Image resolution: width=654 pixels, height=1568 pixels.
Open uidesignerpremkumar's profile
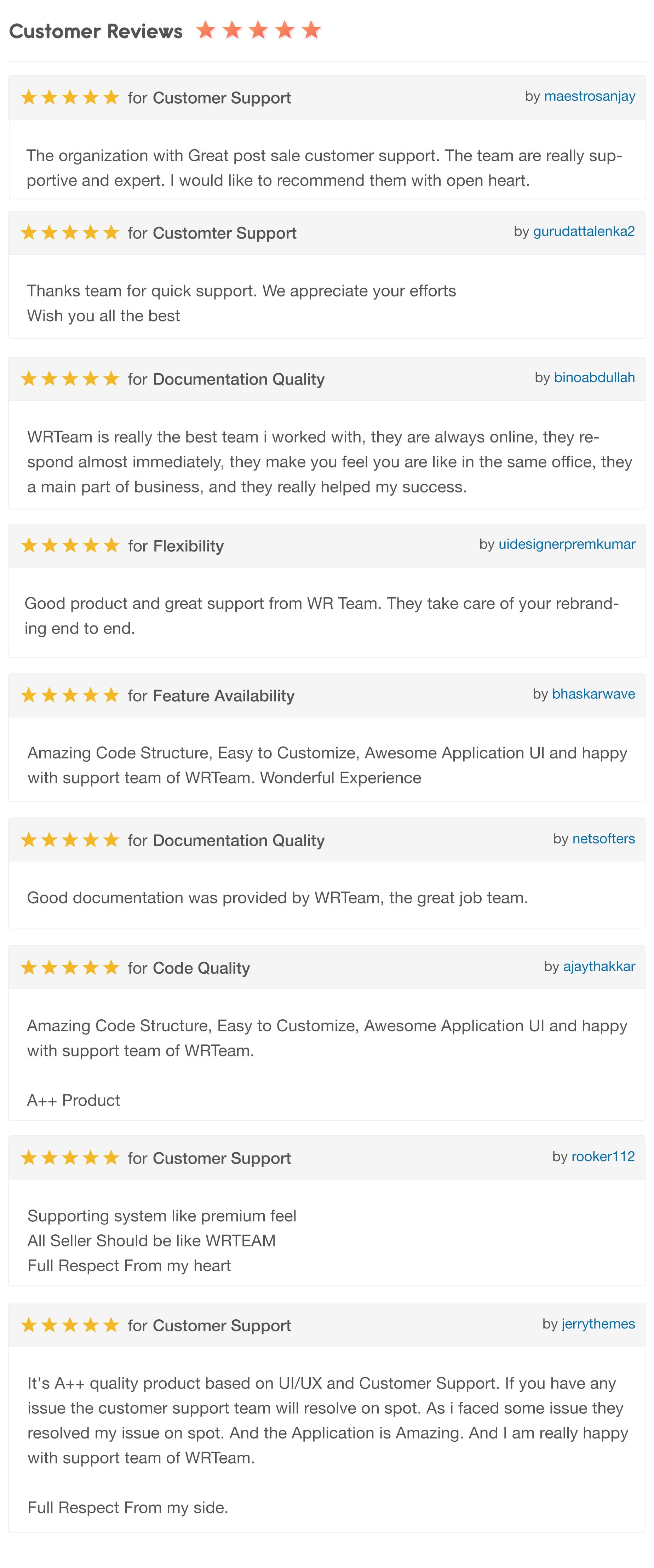(566, 544)
